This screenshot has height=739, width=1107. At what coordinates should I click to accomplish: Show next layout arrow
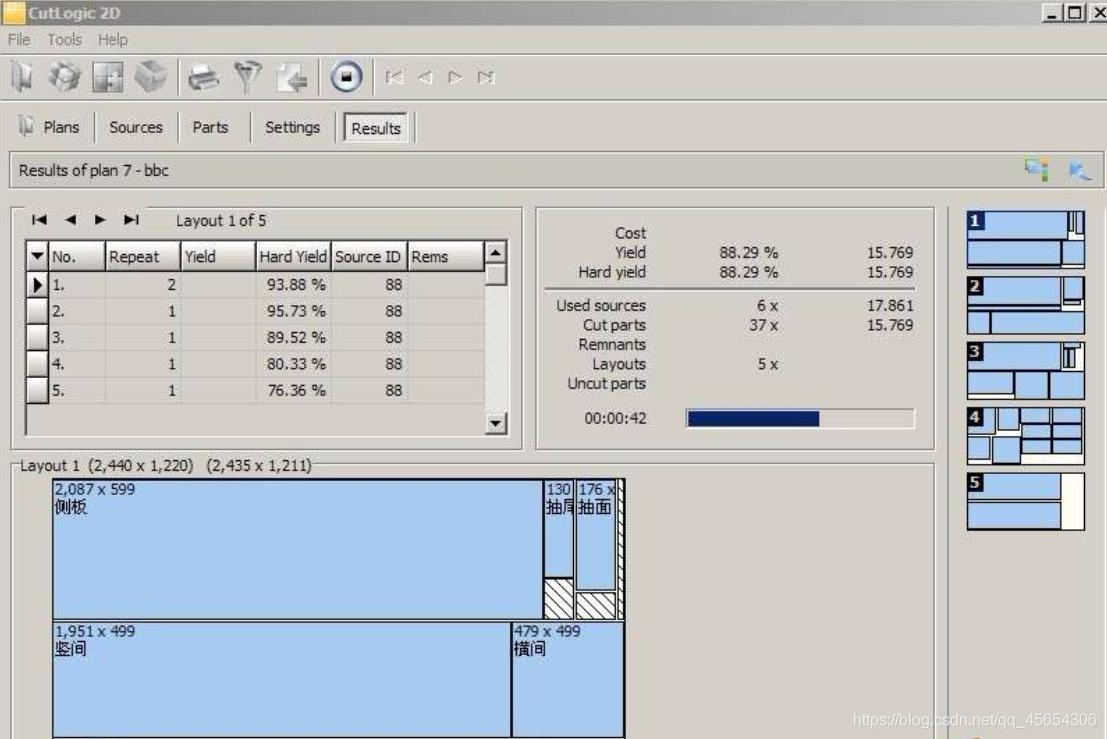tap(100, 220)
